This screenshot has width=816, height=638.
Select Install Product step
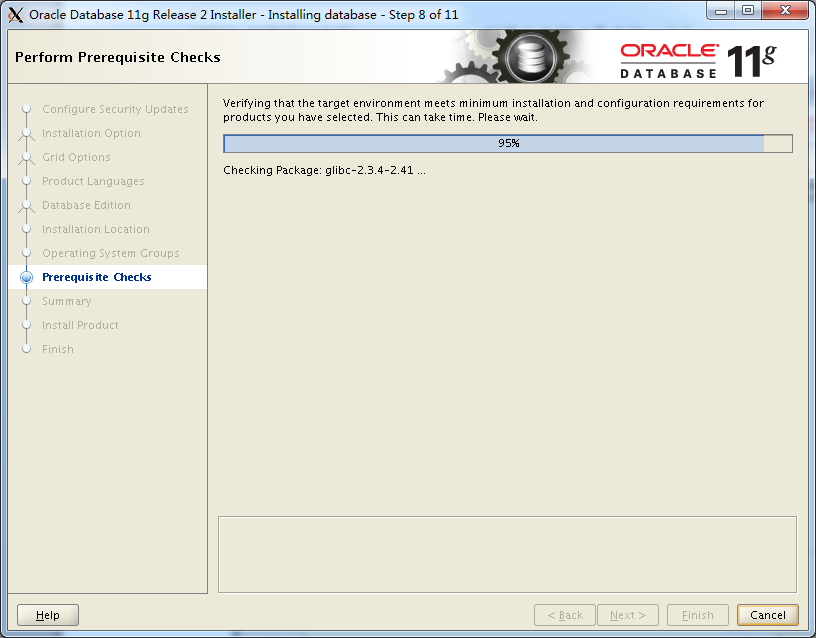80,325
